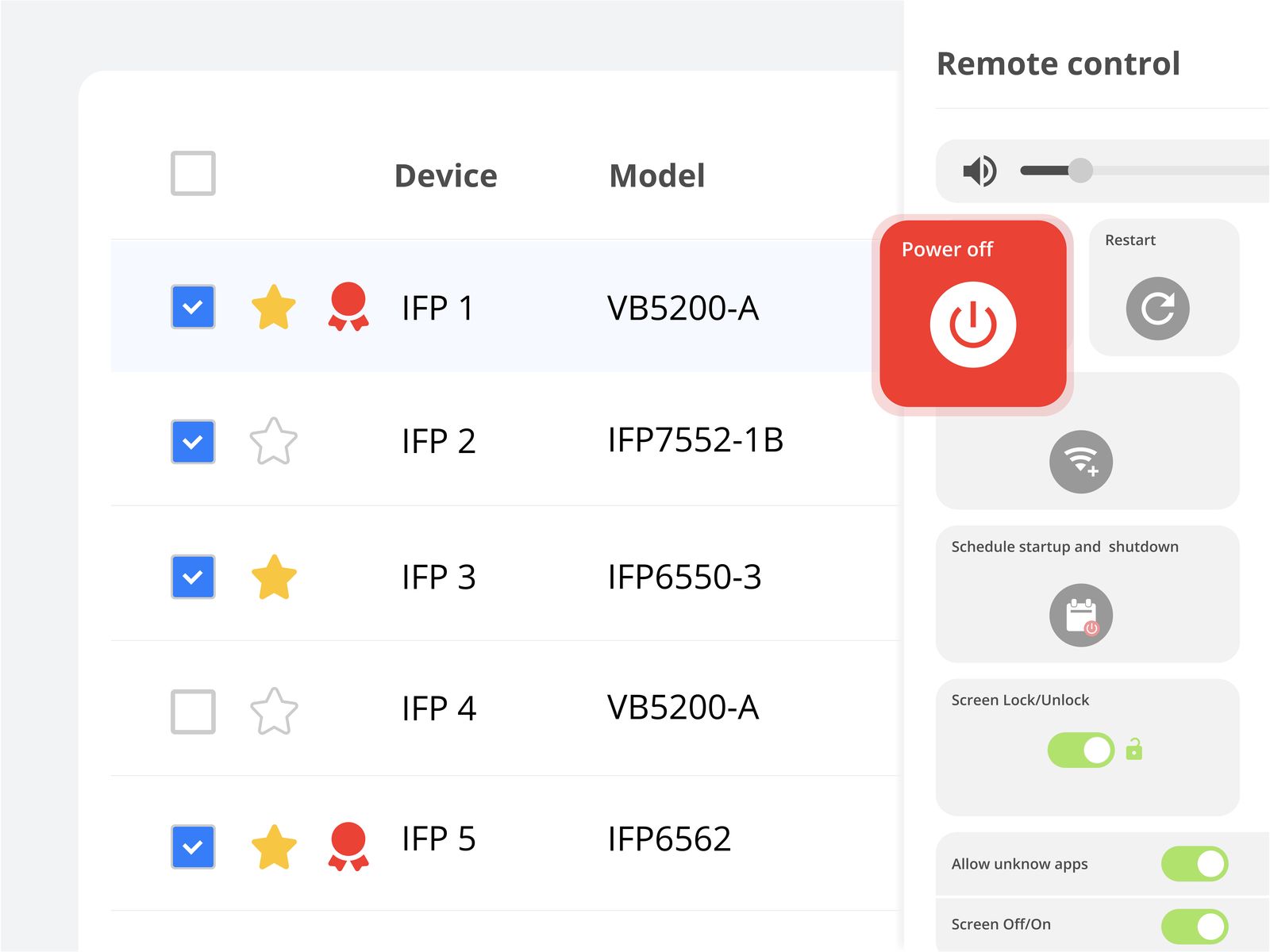Click the red award badge on IFP 5
This screenshot has height=952, width=1270.
pyautogui.click(x=348, y=846)
